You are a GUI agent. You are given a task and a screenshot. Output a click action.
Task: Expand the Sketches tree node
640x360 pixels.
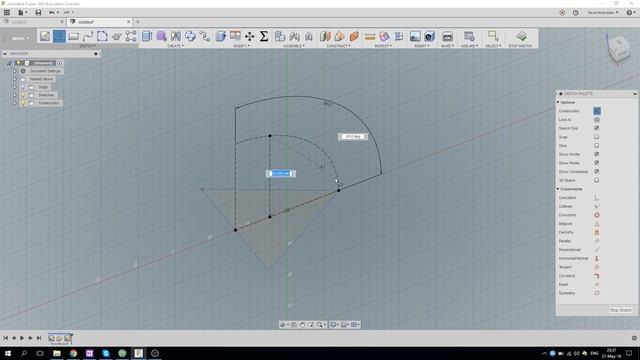coord(15,95)
